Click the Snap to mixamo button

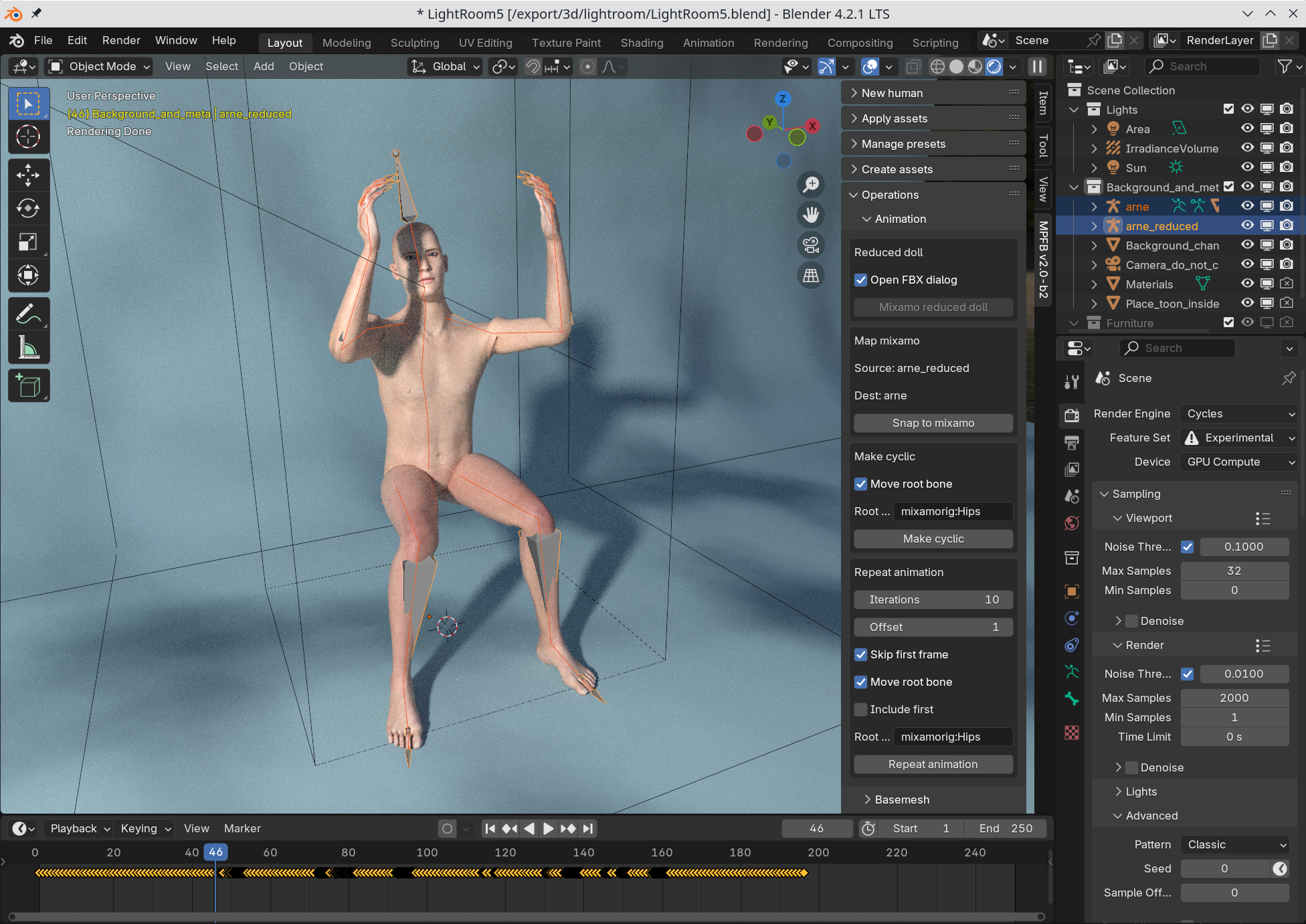(933, 423)
